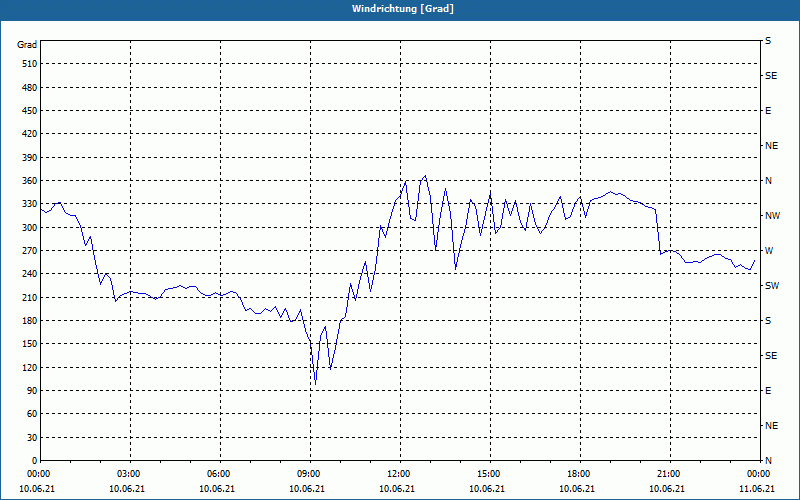Click the N compass label level with 360

click(x=768, y=181)
